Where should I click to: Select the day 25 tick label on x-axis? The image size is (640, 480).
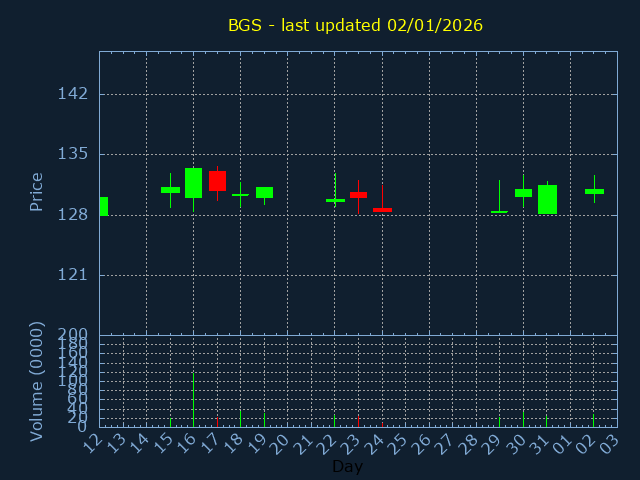pos(401,441)
